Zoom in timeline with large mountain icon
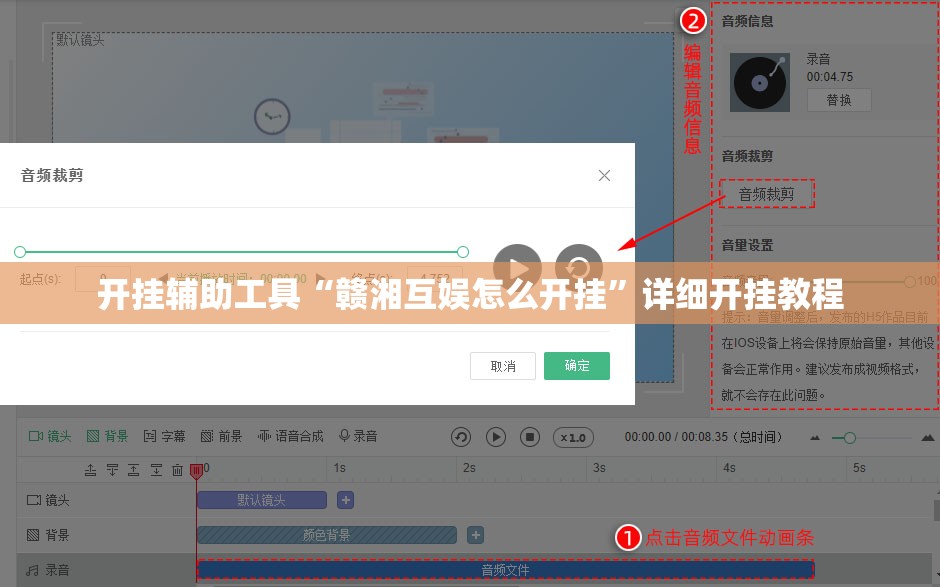Viewport: 940px width, 587px height. (x=927, y=437)
